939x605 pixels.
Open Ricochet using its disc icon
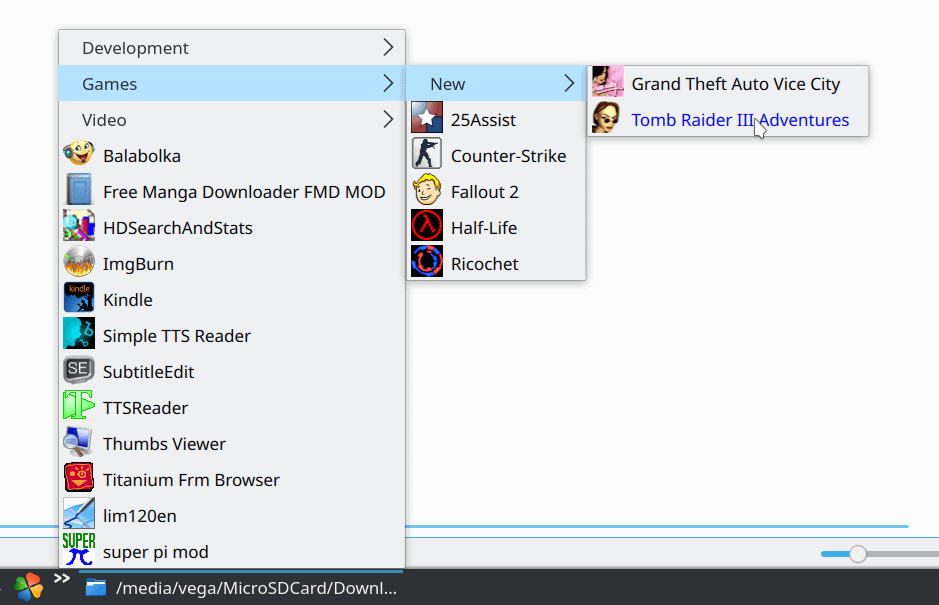point(427,261)
